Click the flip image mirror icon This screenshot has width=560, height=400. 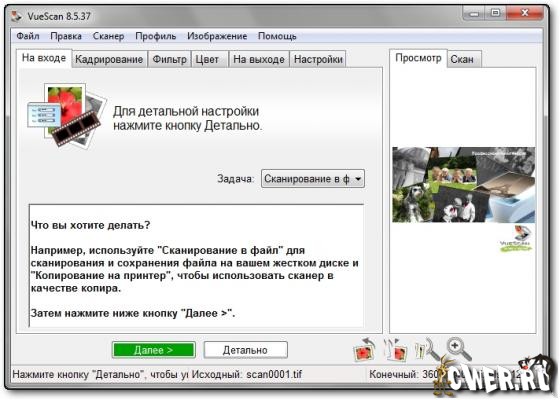coord(396,350)
